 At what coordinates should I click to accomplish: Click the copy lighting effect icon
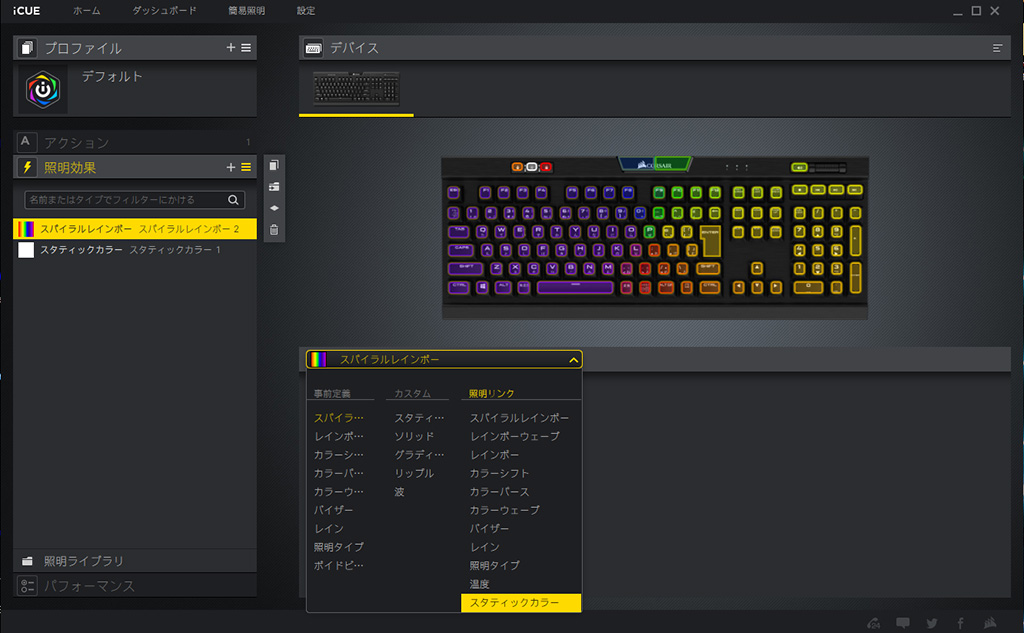[x=274, y=165]
